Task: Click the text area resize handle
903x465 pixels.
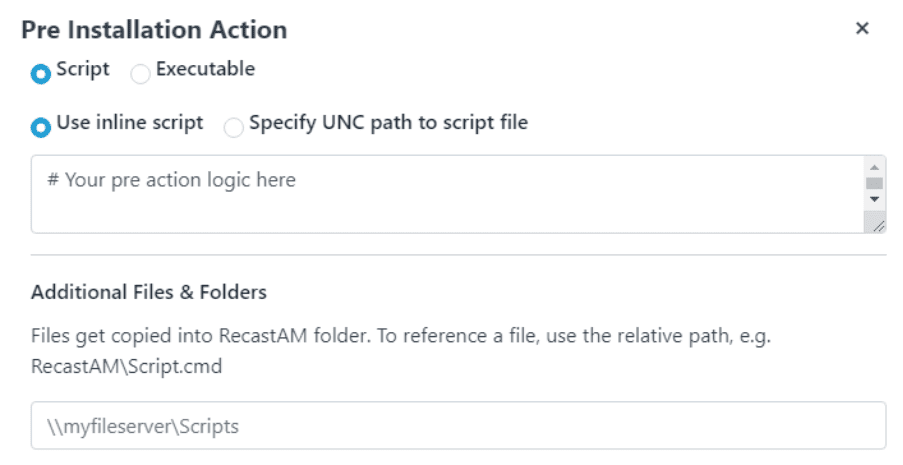Action: (x=878, y=226)
